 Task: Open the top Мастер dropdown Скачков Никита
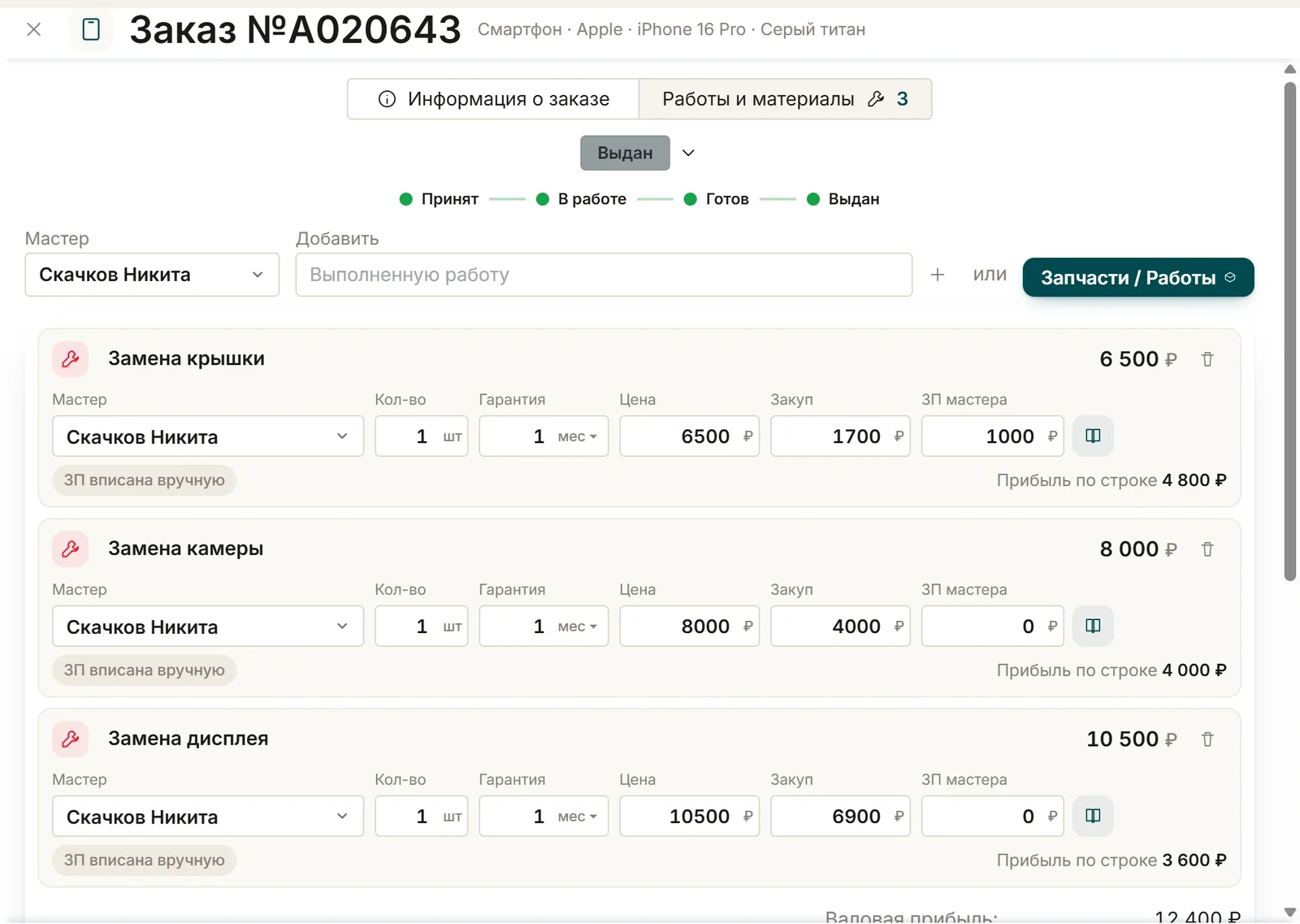click(152, 275)
